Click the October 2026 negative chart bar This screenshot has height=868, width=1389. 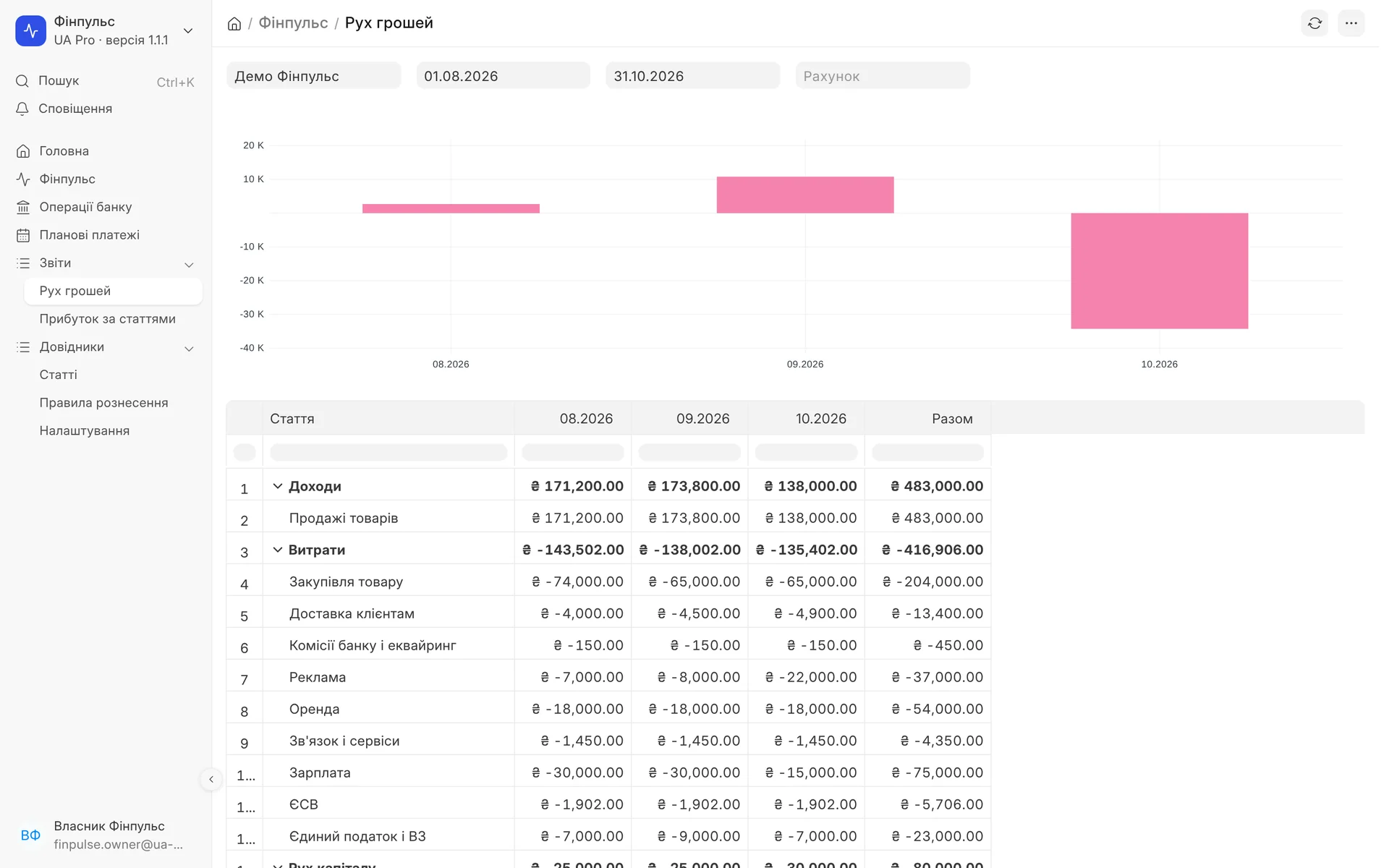1159,271
